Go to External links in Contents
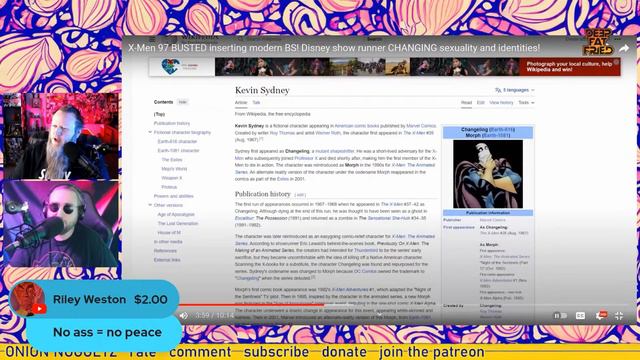640x360 pixels. (x=167, y=260)
